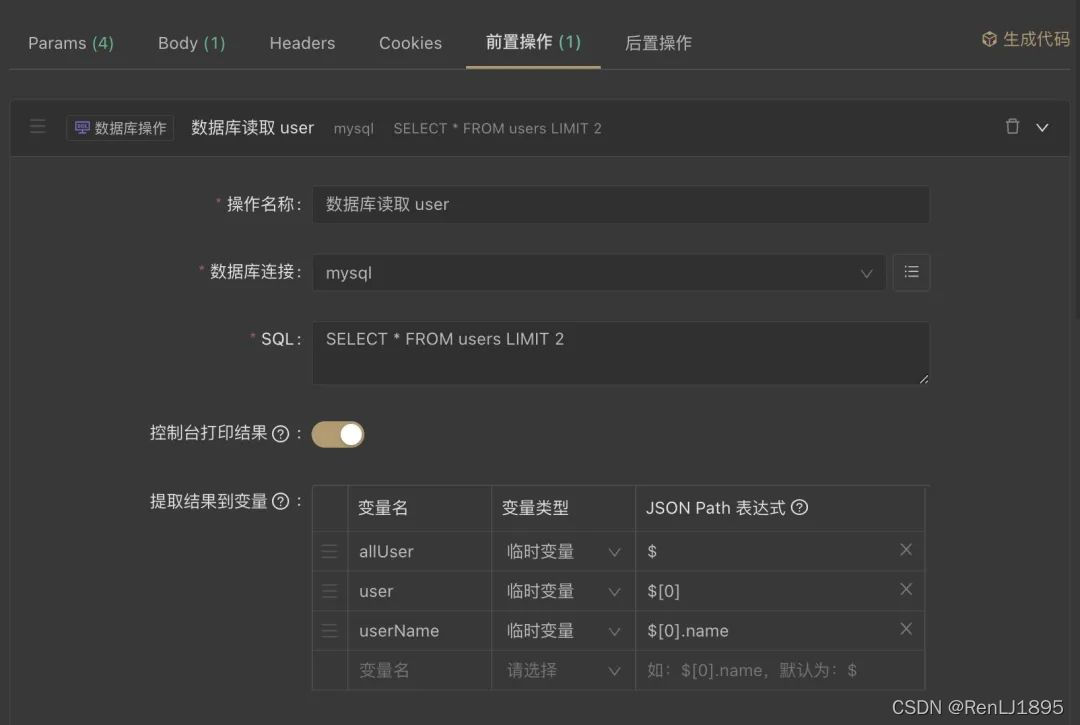The height and width of the screenshot is (725, 1080).
Task: Click the 操作名称 input field
Action: 621,204
